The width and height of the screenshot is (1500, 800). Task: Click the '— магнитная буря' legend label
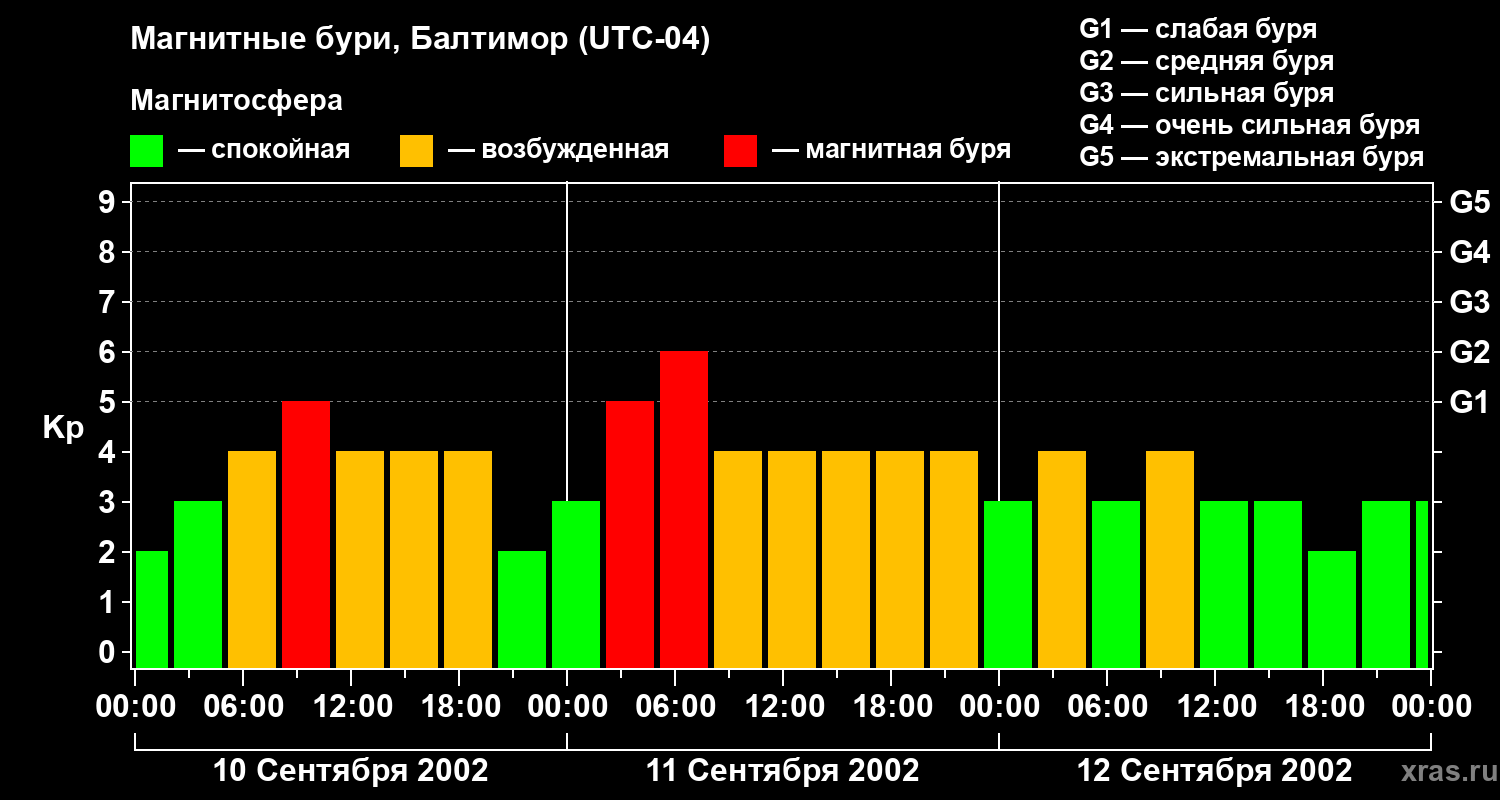click(x=892, y=150)
